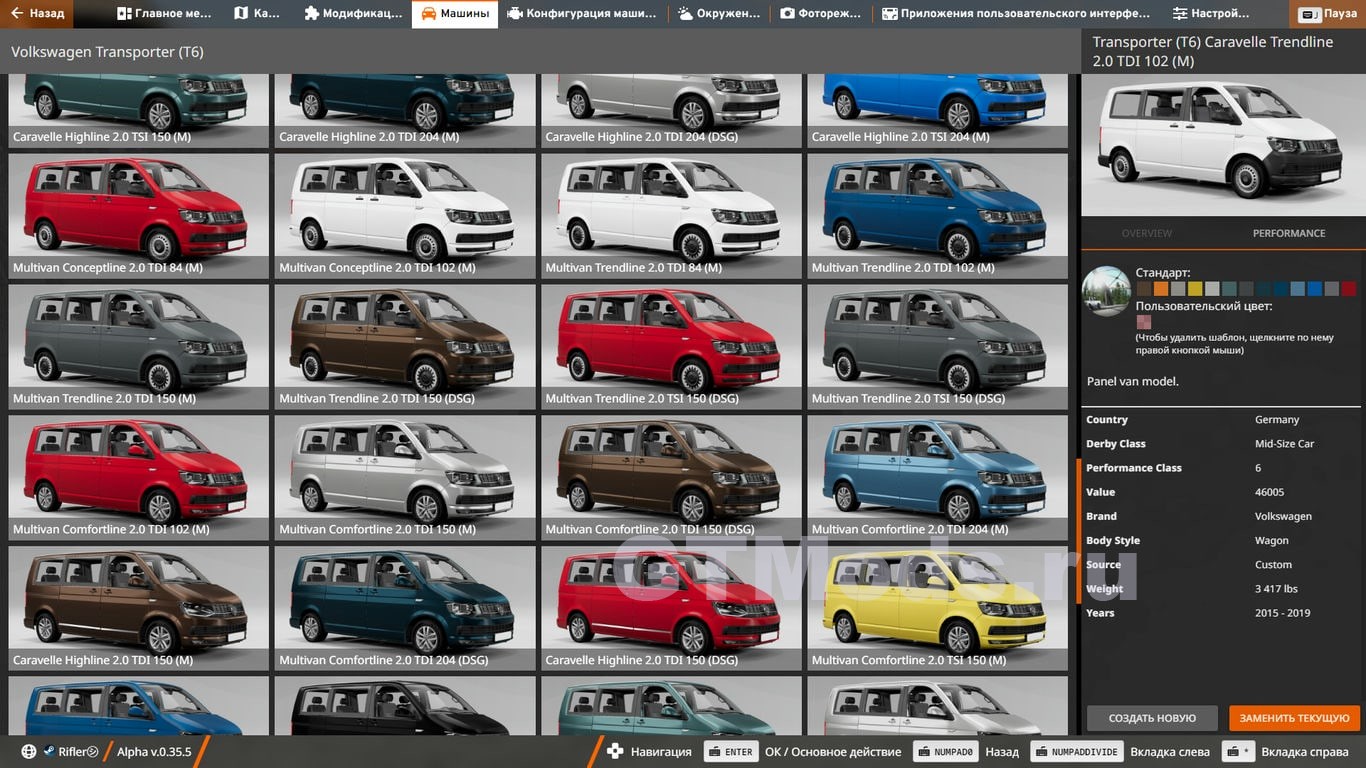The height and width of the screenshot is (768, 1366).
Task: Switch to the Фоторежим tab
Action: click(821, 14)
